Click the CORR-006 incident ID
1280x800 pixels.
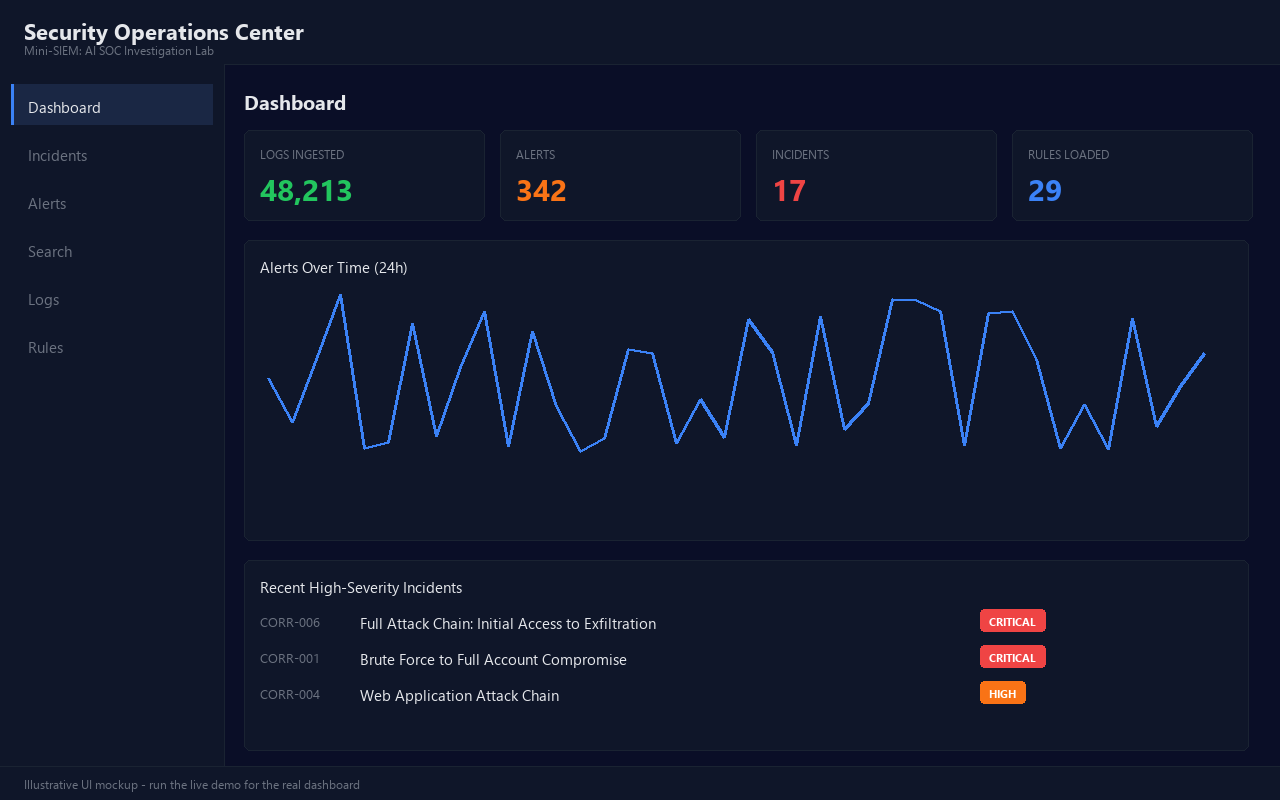pyautogui.click(x=290, y=623)
